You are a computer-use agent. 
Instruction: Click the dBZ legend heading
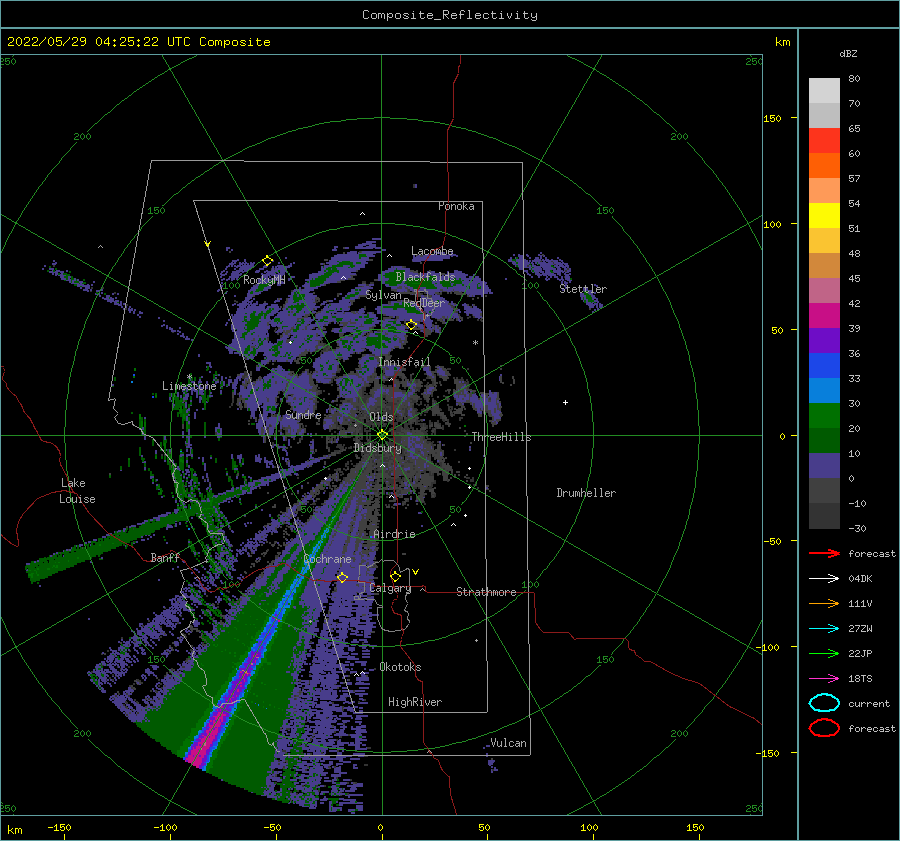click(848, 53)
